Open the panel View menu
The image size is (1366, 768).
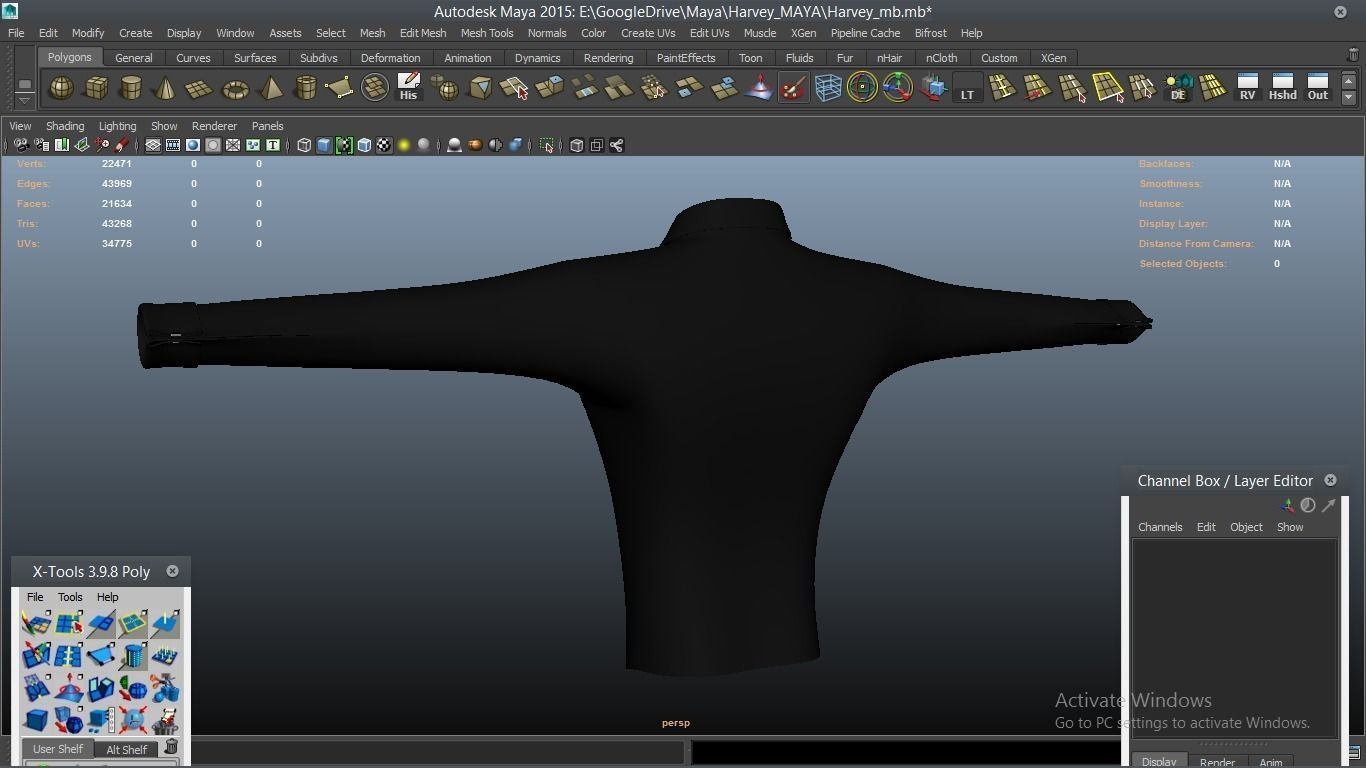(20, 126)
